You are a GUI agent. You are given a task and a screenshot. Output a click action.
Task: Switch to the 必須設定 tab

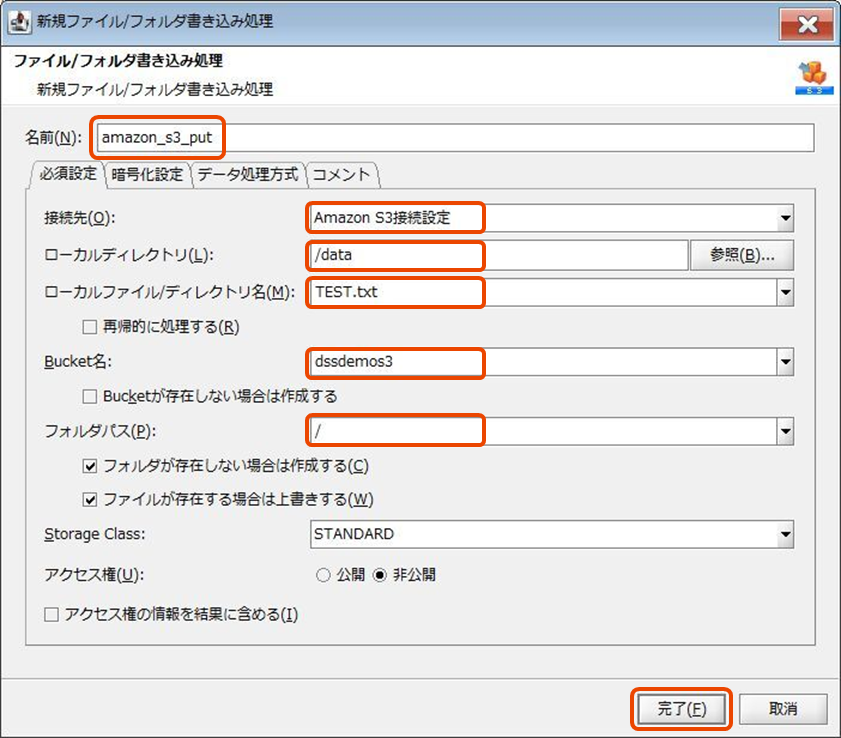(68, 174)
